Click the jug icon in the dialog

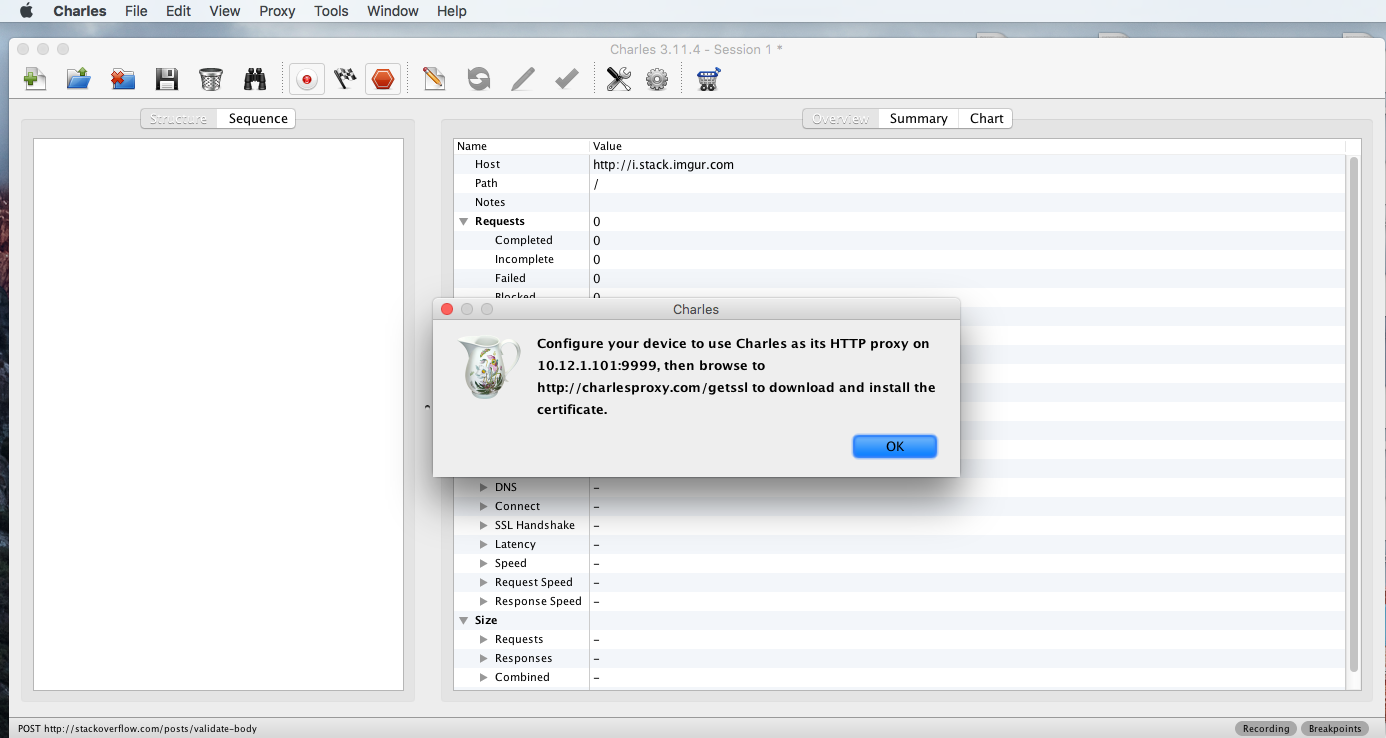point(488,367)
